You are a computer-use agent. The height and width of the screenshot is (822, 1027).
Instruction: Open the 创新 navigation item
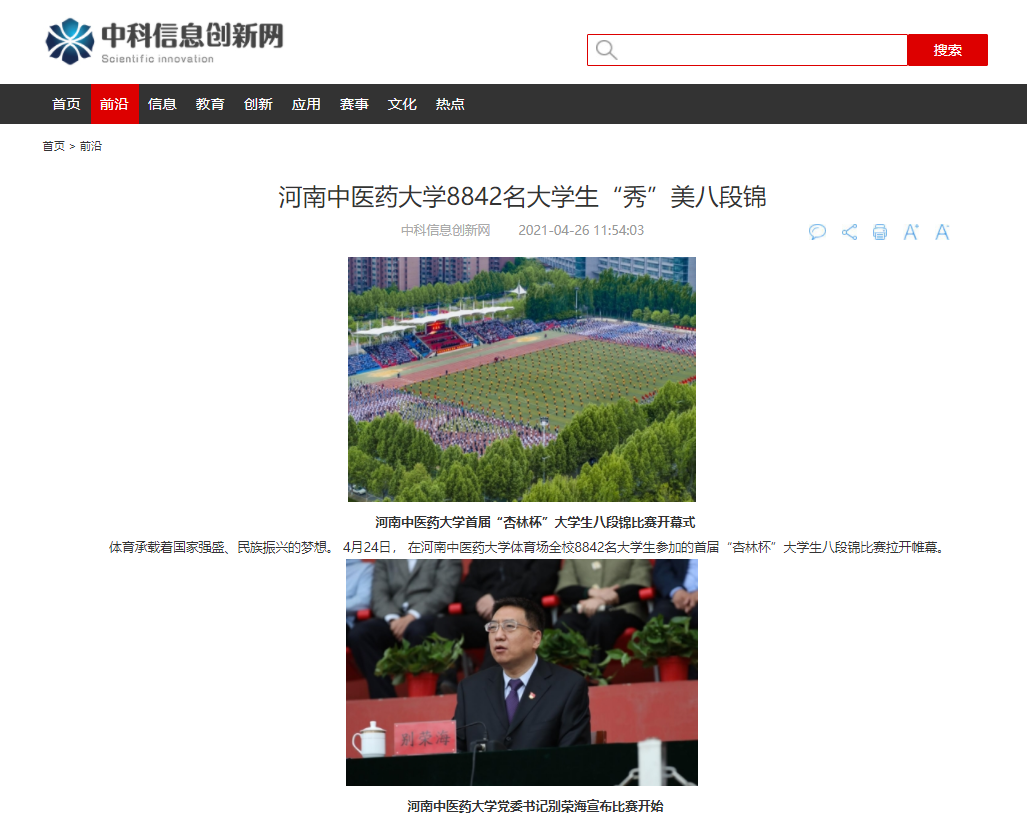pos(258,104)
